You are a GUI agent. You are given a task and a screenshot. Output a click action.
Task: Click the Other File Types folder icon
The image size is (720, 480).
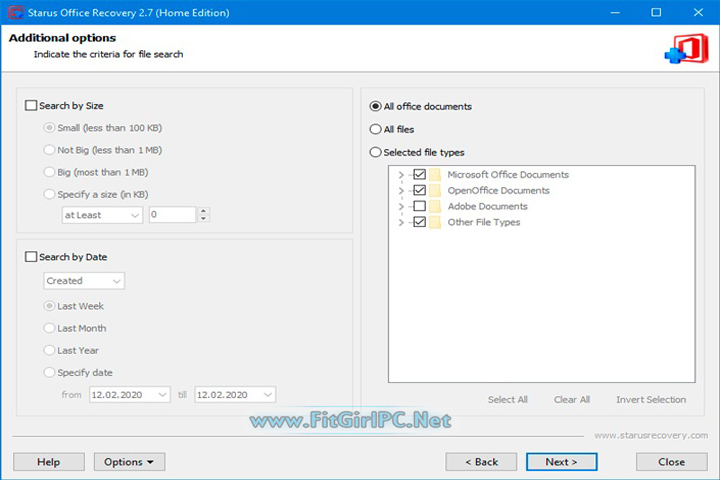(435, 222)
